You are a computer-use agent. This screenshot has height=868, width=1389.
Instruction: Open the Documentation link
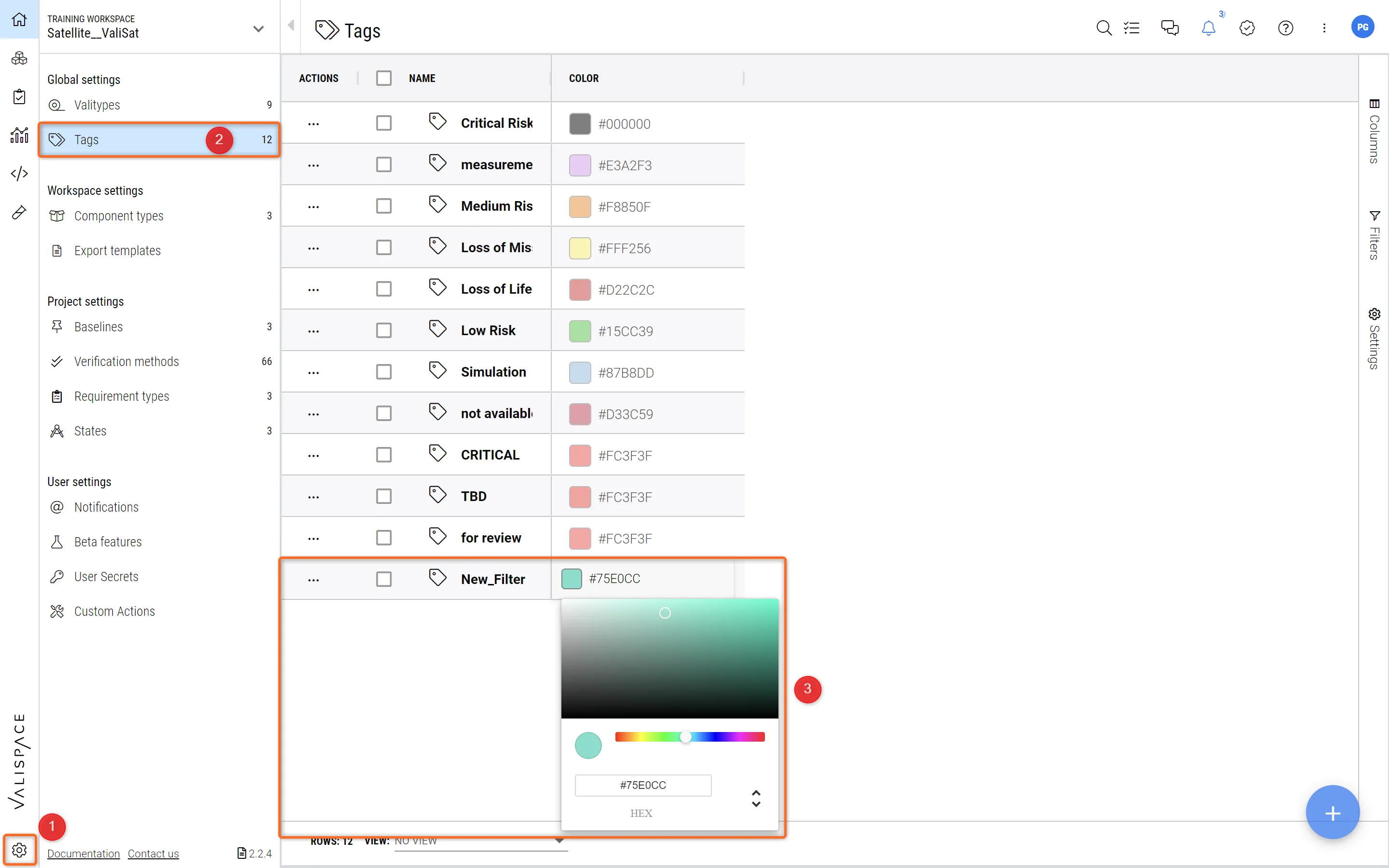[83, 854]
